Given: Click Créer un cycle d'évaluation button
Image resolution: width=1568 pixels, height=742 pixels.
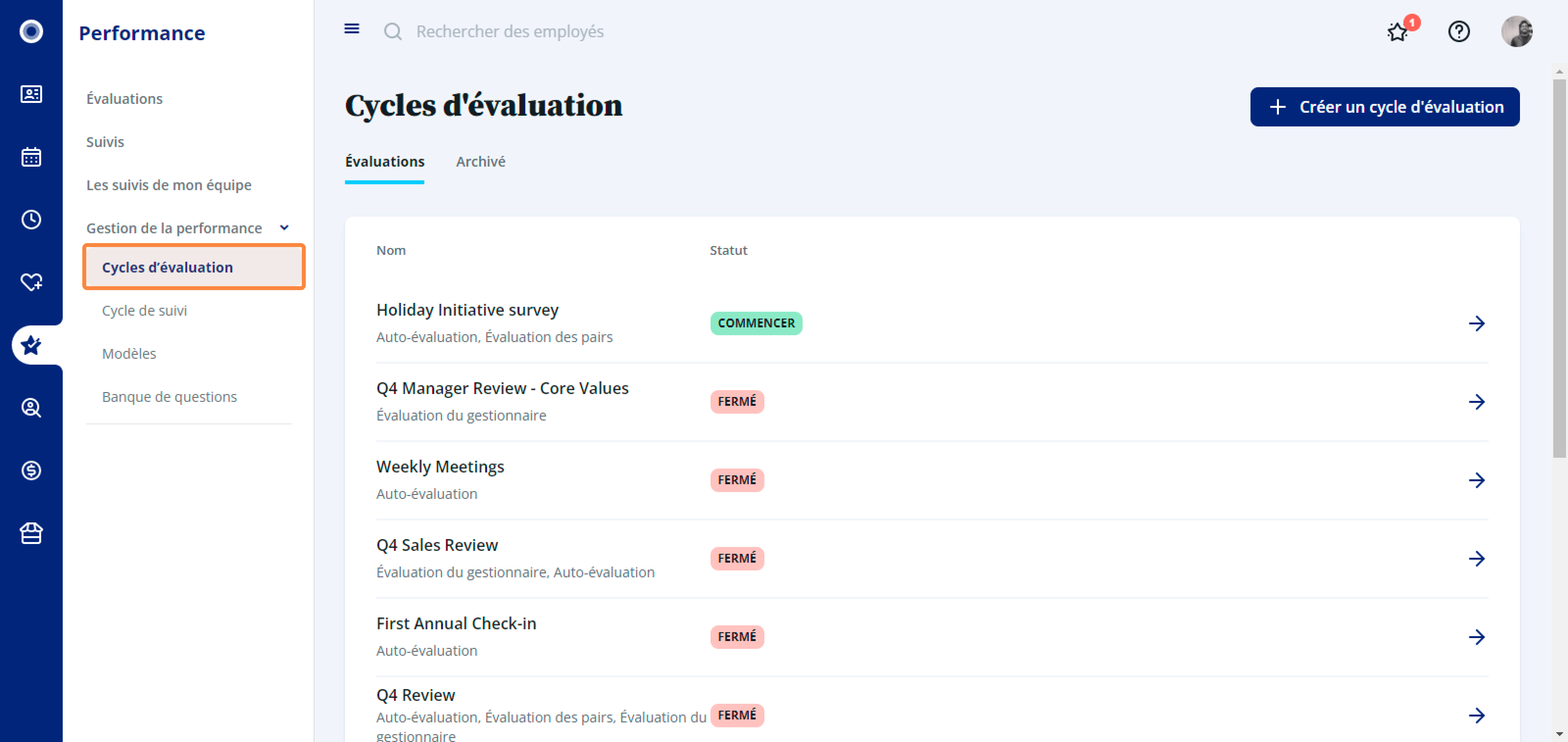Looking at the screenshot, I should tap(1385, 107).
